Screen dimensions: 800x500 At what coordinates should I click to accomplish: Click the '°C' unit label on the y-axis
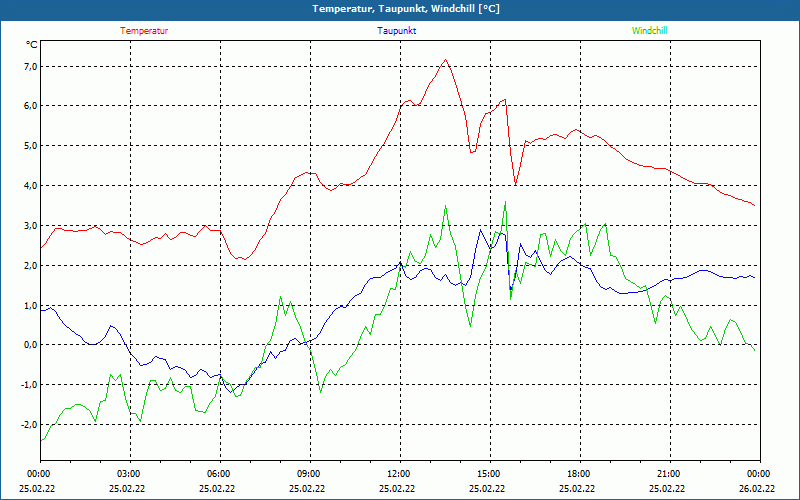click(32, 45)
